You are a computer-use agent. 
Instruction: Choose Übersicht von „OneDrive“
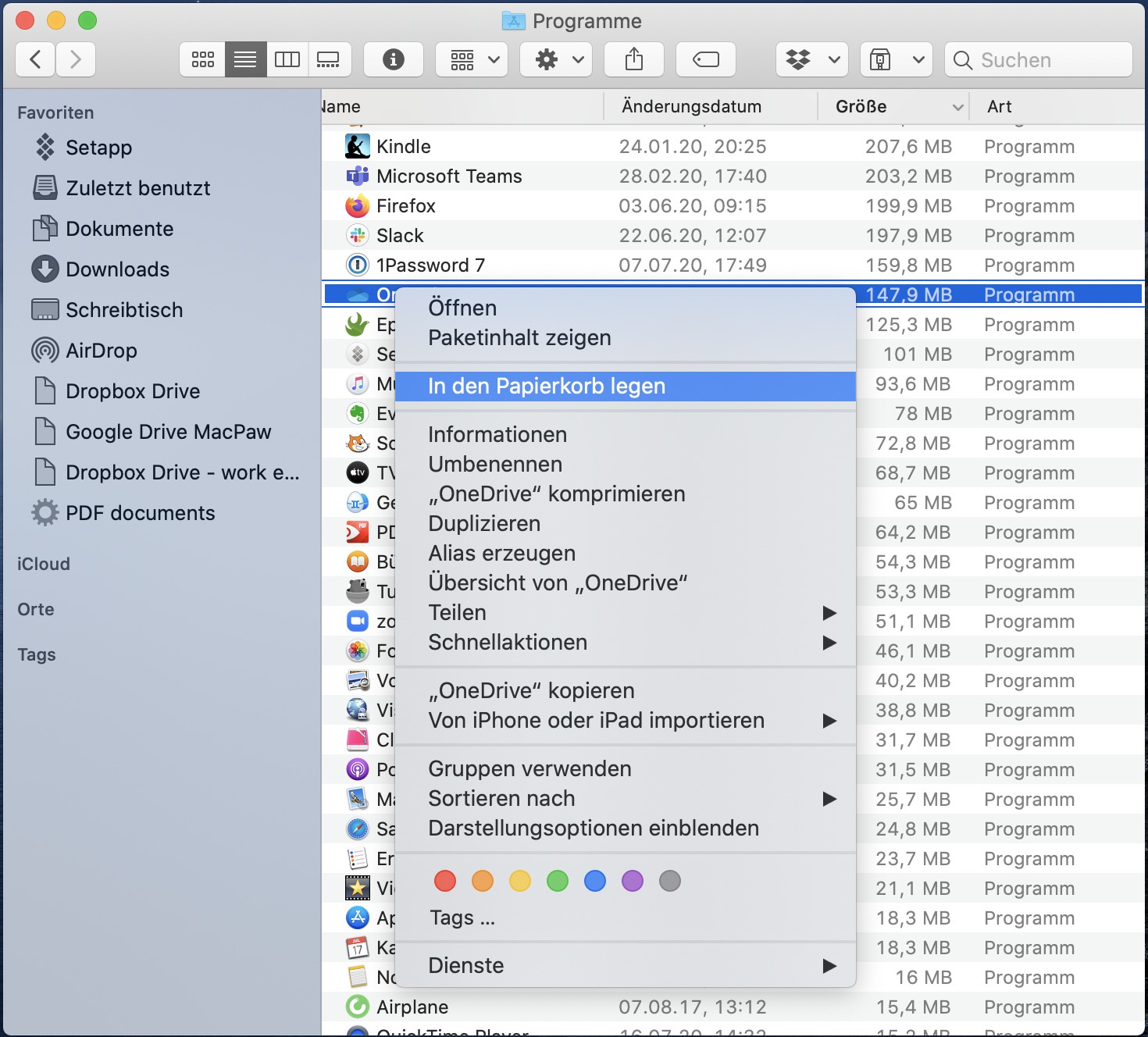coord(626,583)
